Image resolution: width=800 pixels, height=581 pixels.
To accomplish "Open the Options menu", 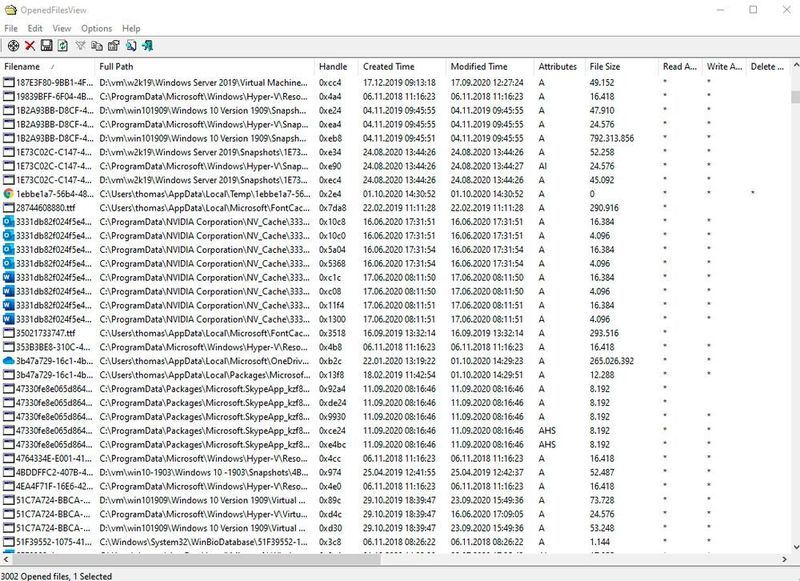I will tap(96, 29).
